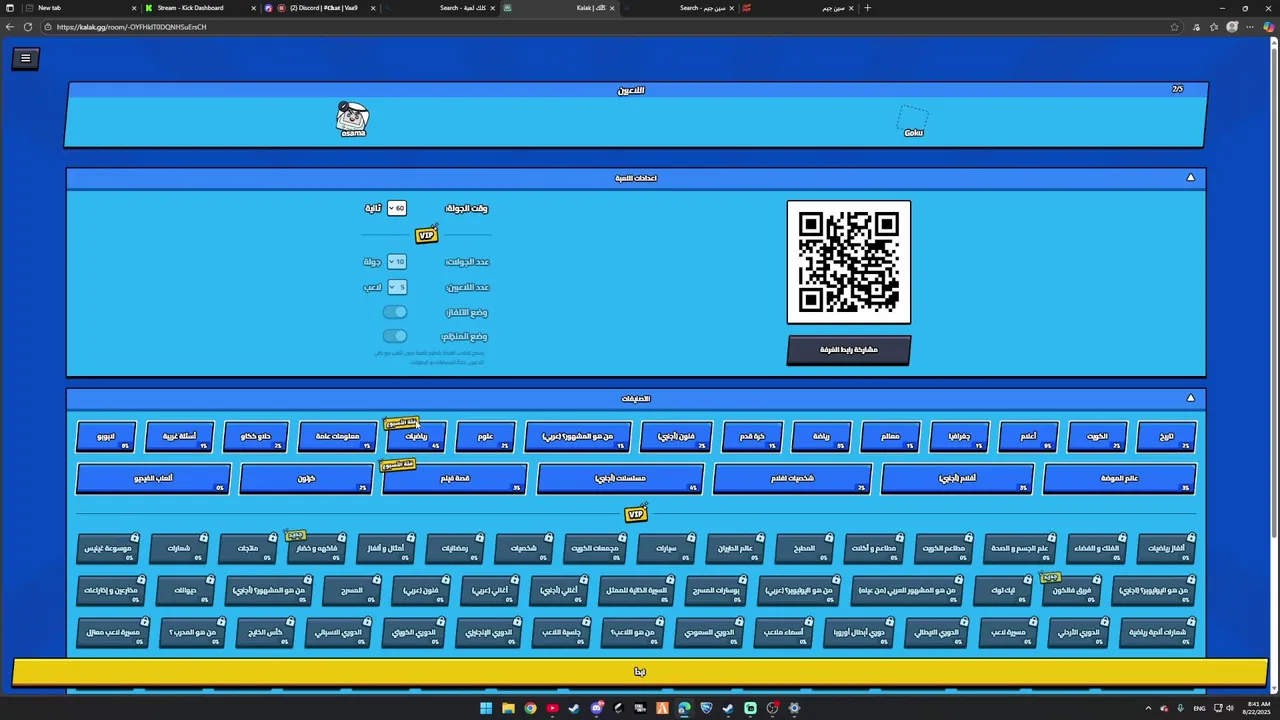Select the رياضة (sports) category
This screenshot has width=1280, height=720.
(820, 436)
